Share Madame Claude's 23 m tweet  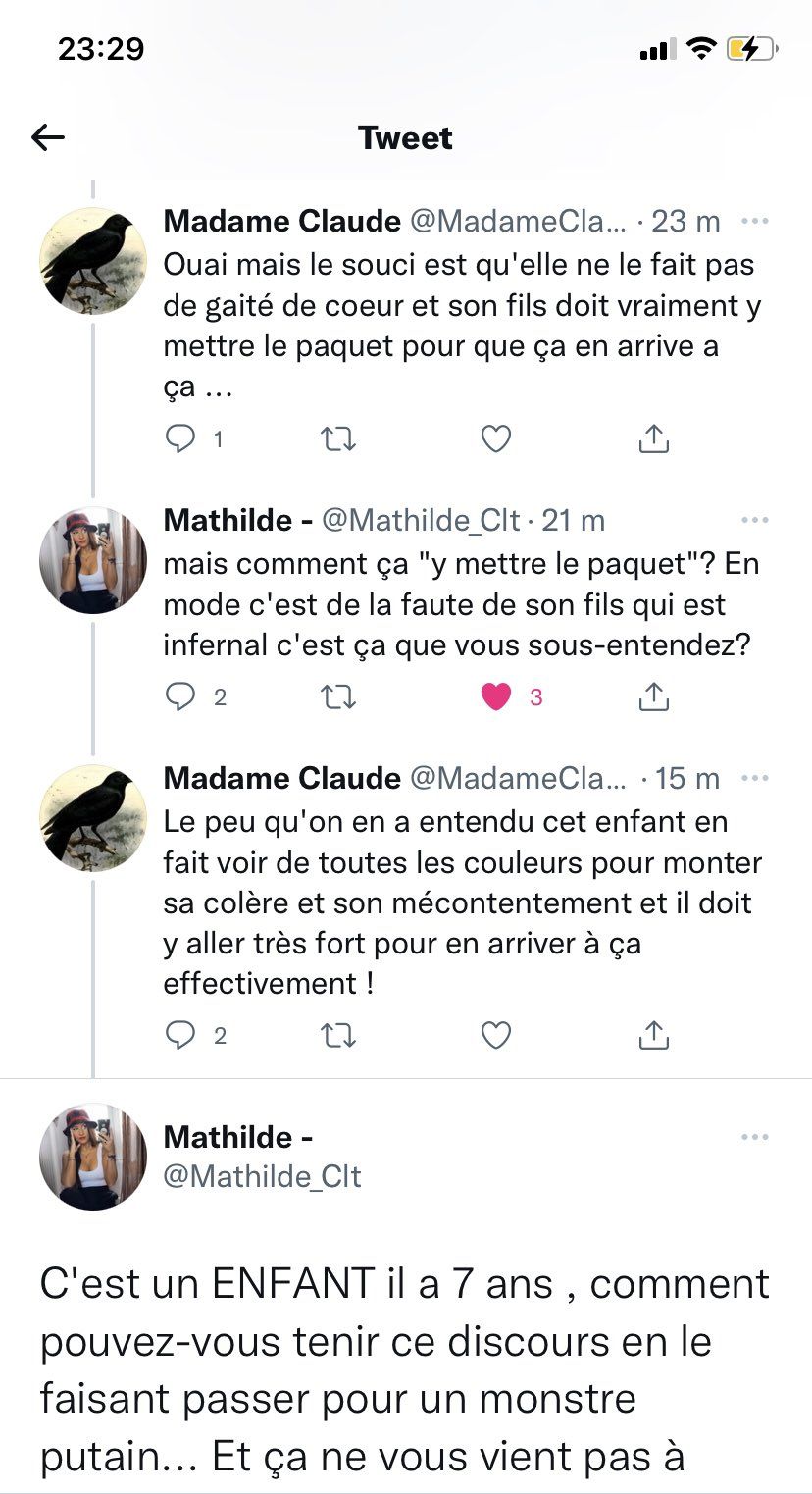click(653, 439)
